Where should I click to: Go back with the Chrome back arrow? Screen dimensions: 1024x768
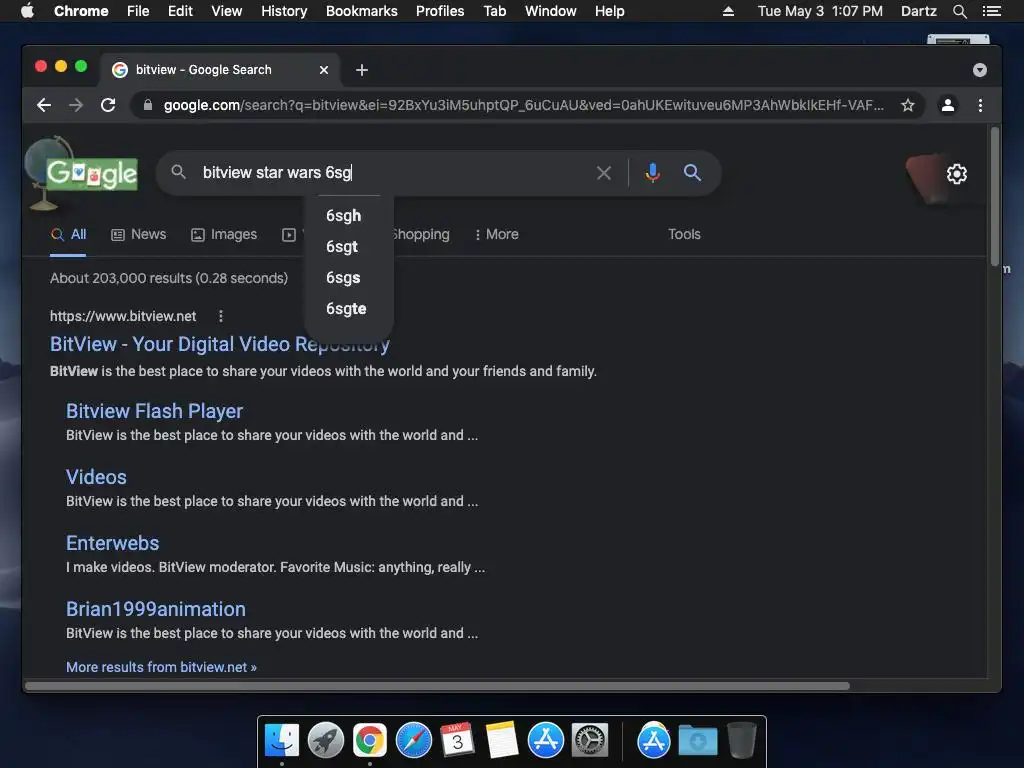pos(44,105)
